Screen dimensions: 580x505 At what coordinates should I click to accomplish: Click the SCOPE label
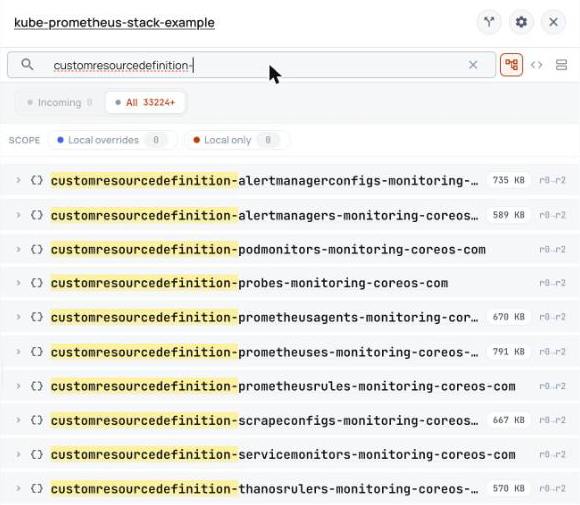coord(24,140)
